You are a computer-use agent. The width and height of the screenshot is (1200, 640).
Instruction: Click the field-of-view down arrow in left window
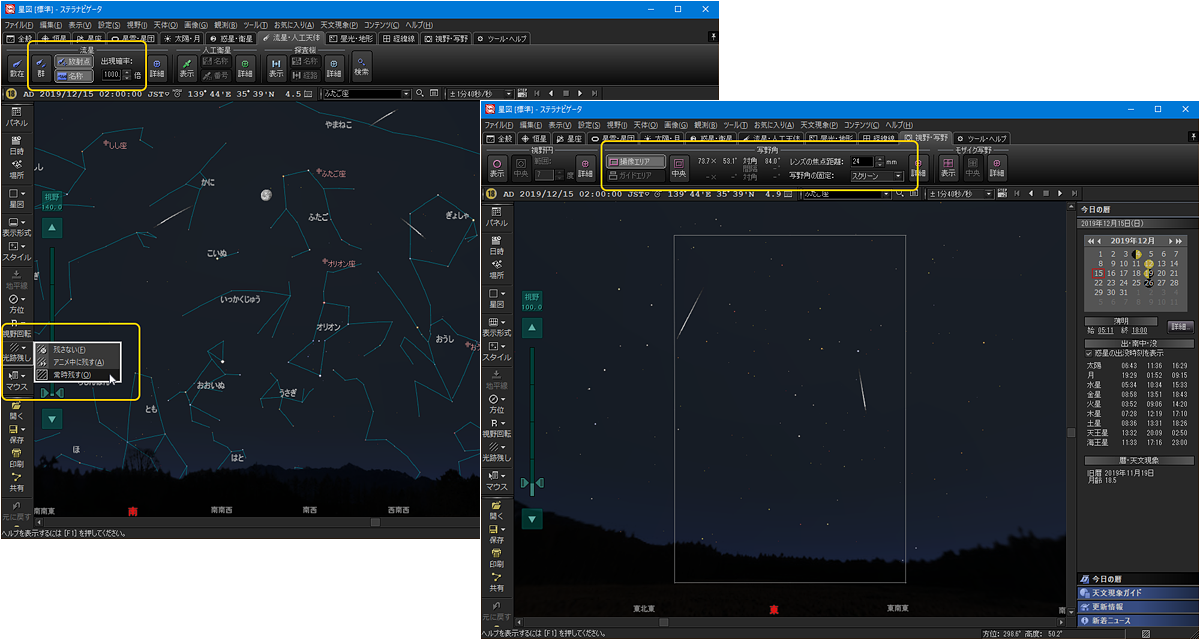[x=53, y=419]
